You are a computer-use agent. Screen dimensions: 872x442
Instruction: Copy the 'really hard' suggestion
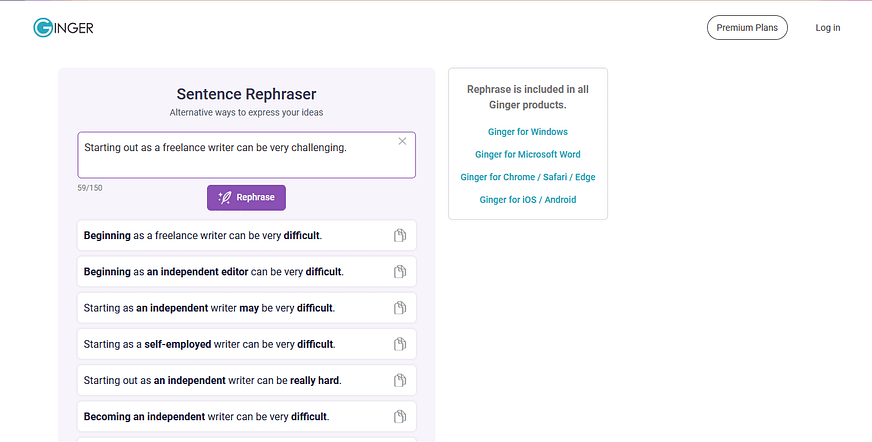(400, 381)
